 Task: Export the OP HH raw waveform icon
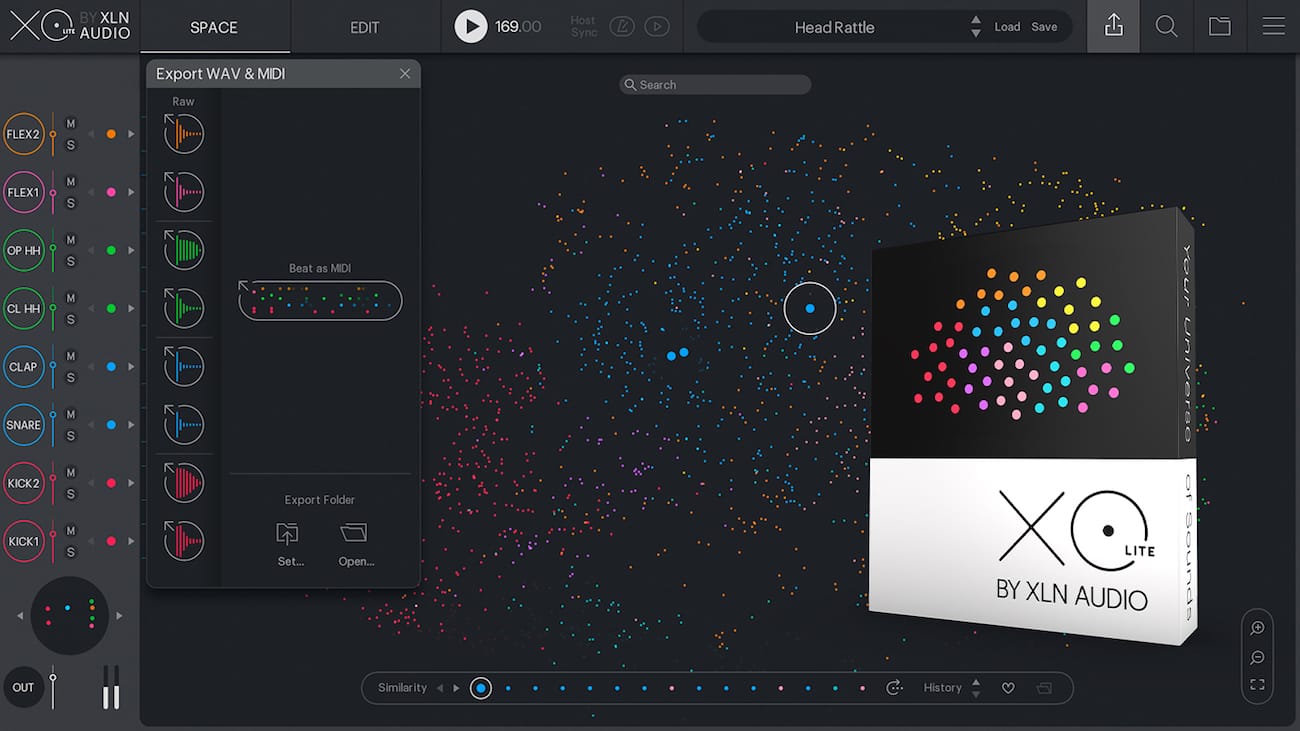(x=184, y=250)
